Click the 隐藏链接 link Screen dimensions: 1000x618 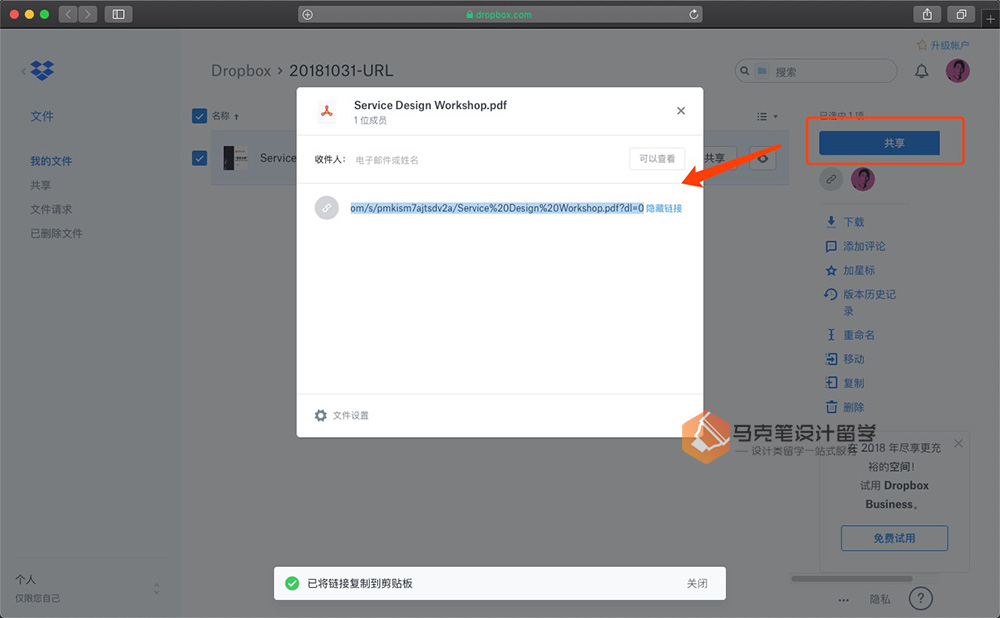[664, 208]
